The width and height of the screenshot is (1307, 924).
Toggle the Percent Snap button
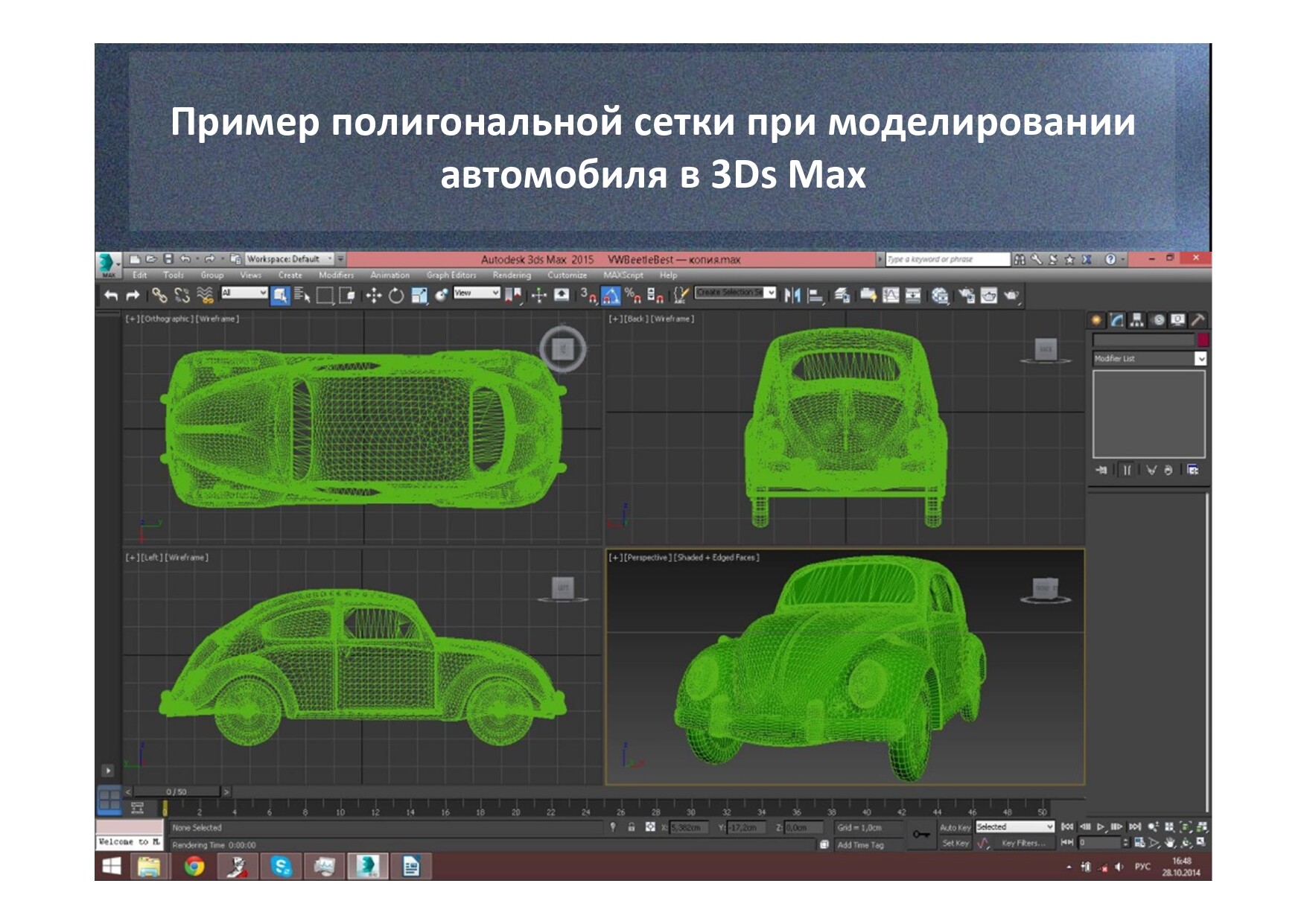click(633, 296)
